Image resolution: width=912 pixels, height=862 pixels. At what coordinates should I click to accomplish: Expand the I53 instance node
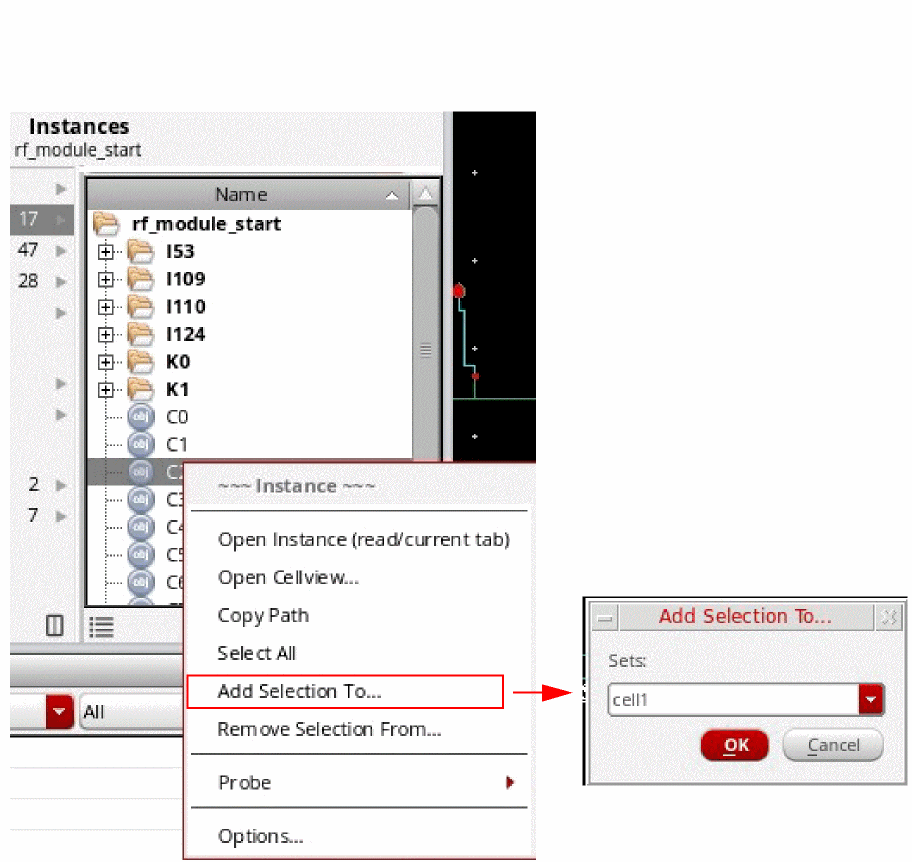tap(105, 252)
